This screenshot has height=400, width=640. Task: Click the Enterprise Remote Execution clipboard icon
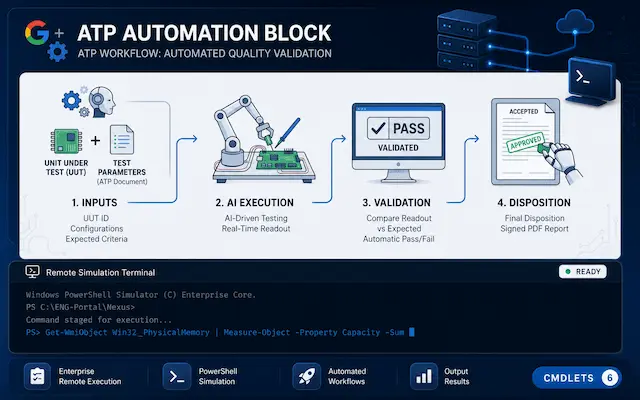pos(37,376)
